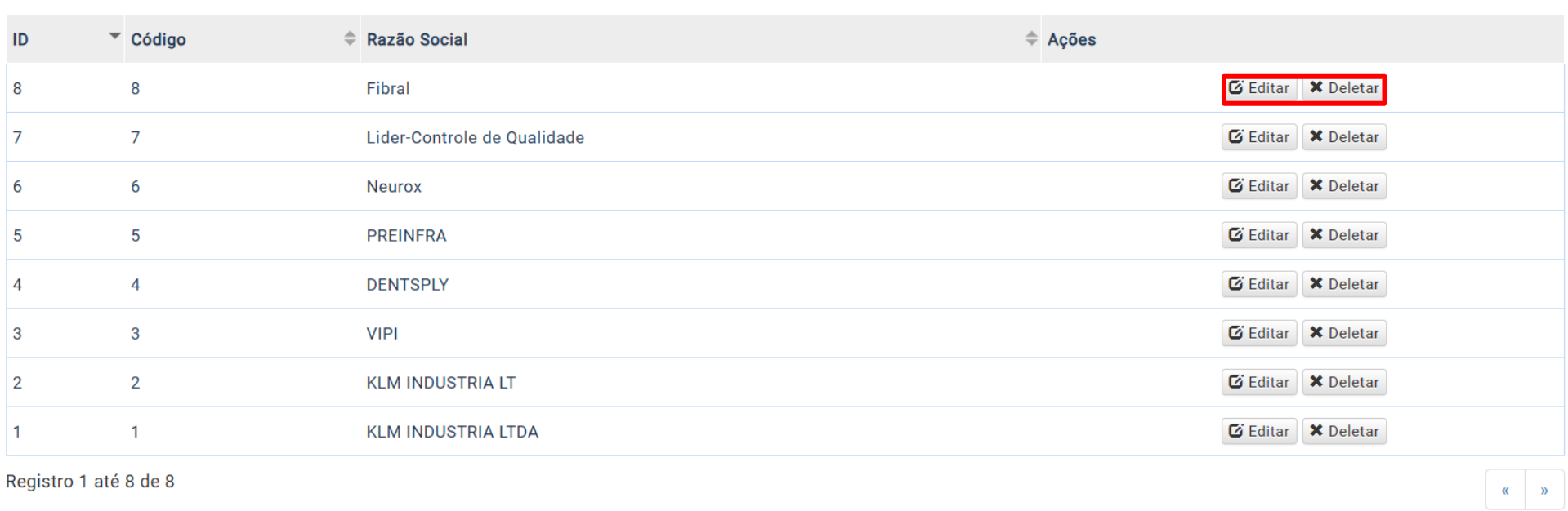Click the X delete icon for PREINFRA

(x=1316, y=235)
